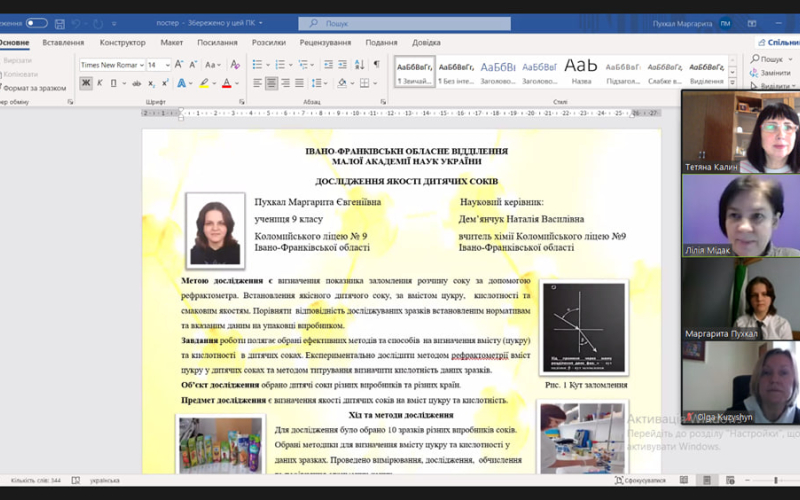Expand the styles gallery More arrow
This screenshot has height=500, width=800.
733,82
